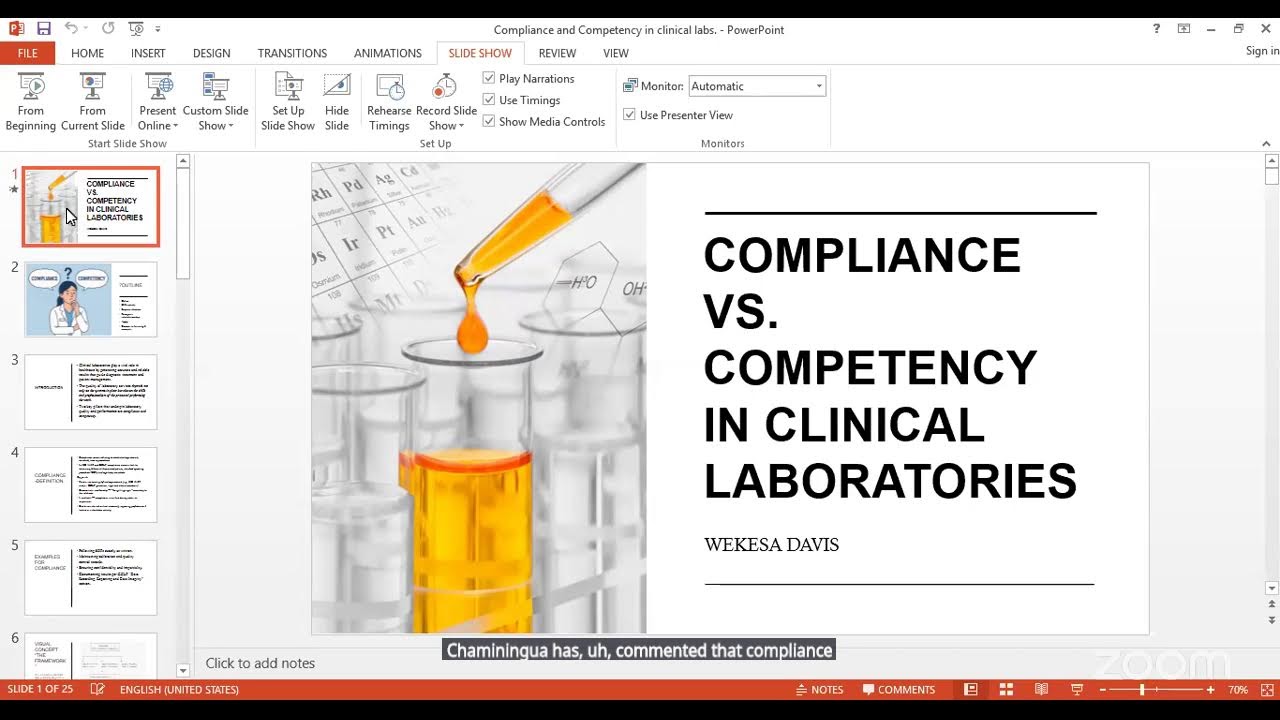Screen dimensions: 1280x720
Task: Open the COMMENTS pane button
Action: (899, 690)
